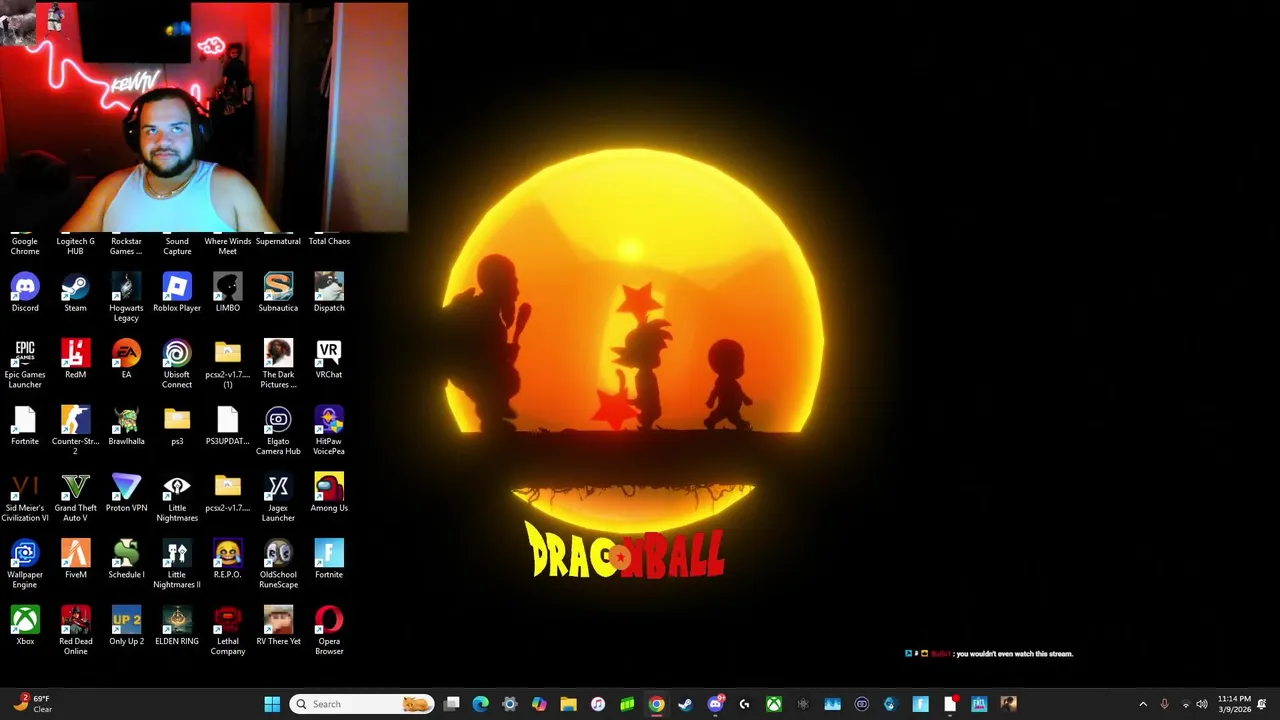
Task: Open Task View from the taskbar
Action: coord(452,704)
